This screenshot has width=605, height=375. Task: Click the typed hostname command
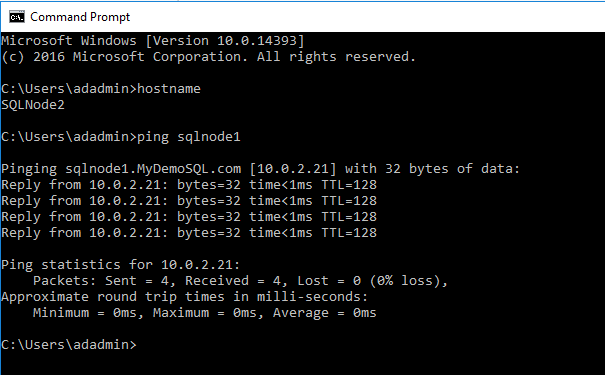coord(169,89)
